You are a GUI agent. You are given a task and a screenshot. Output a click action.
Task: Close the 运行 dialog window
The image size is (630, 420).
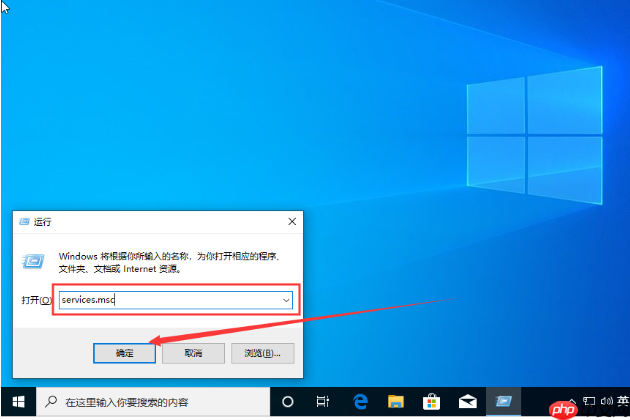292,221
